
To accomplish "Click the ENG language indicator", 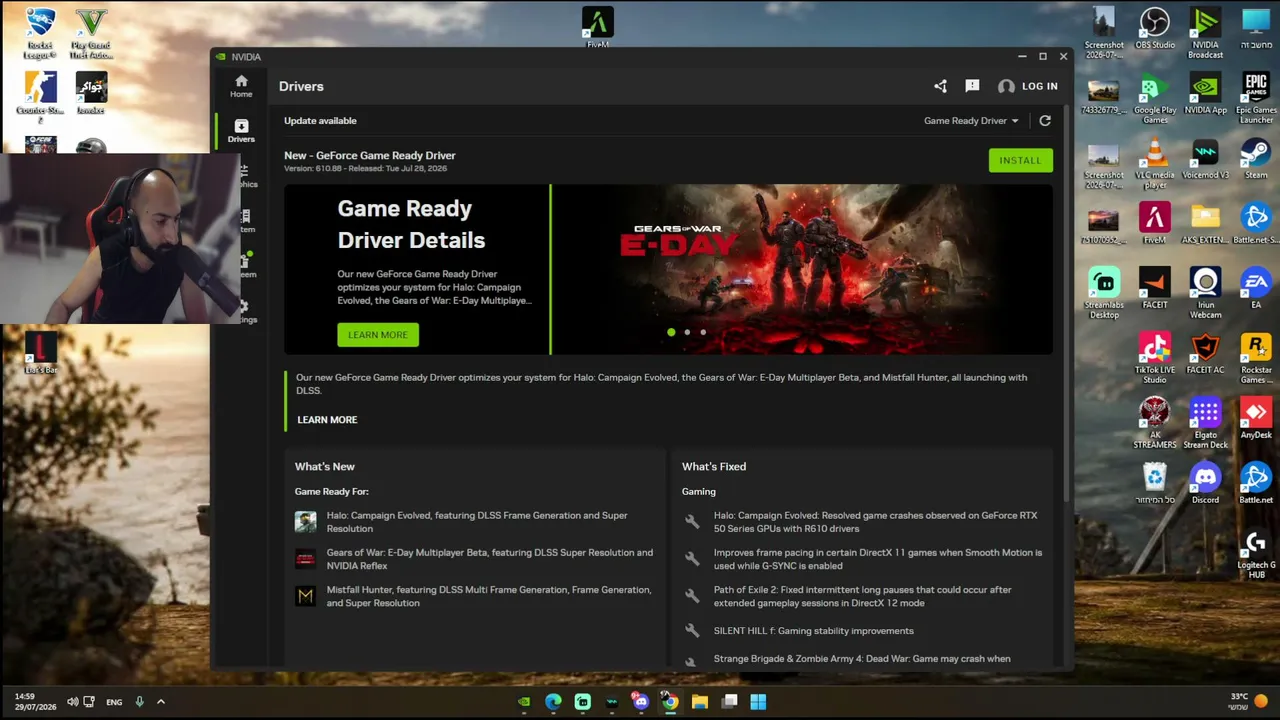I will click(x=114, y=702).
